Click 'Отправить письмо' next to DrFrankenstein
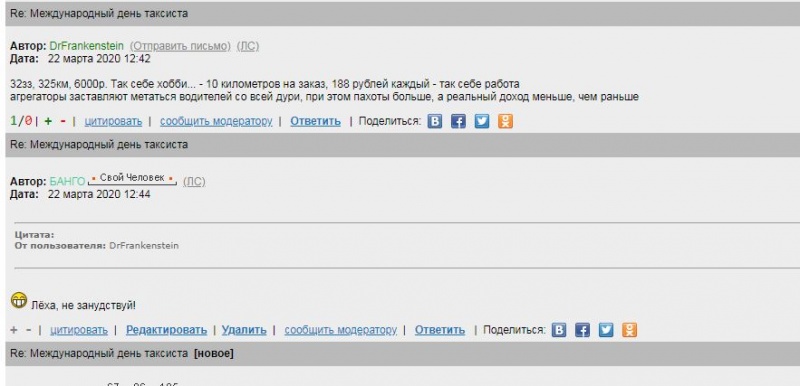 click(x=180, y=46)
